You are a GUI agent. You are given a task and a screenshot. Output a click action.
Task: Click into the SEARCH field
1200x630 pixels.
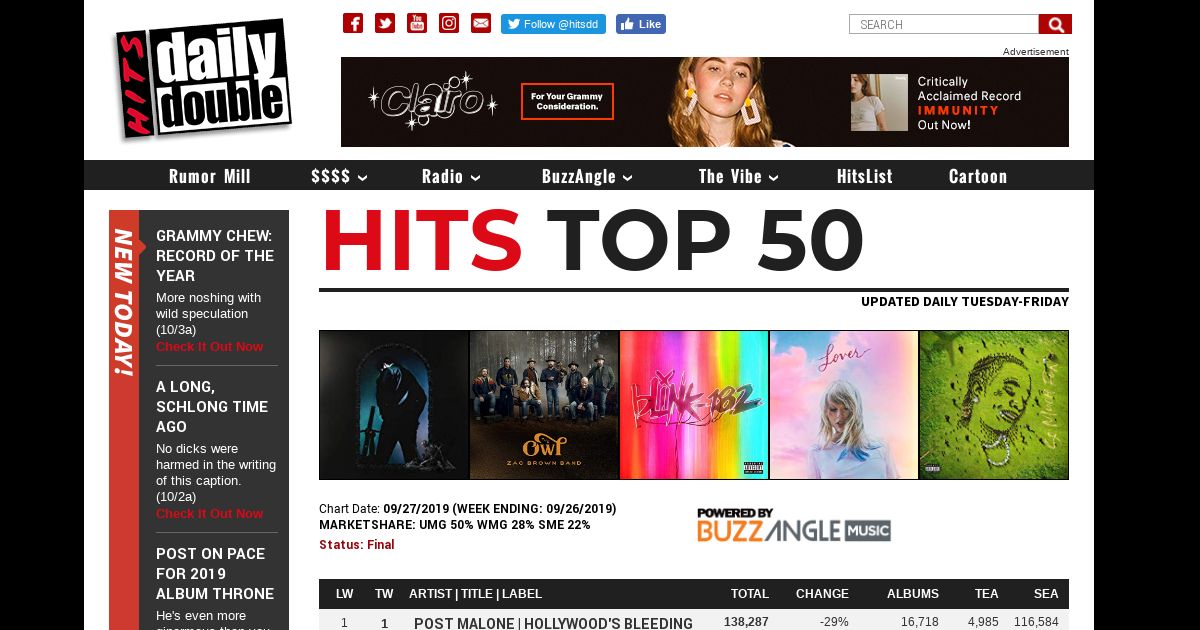point(944,24)
